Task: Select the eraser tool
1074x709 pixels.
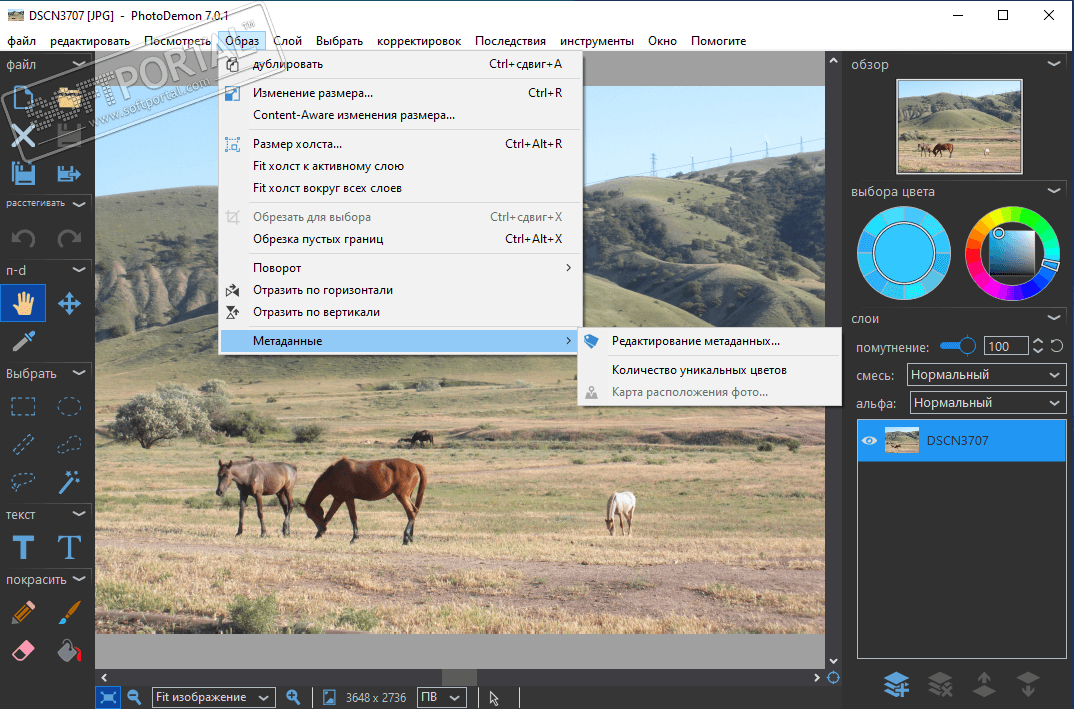Action: coord(23,650)
